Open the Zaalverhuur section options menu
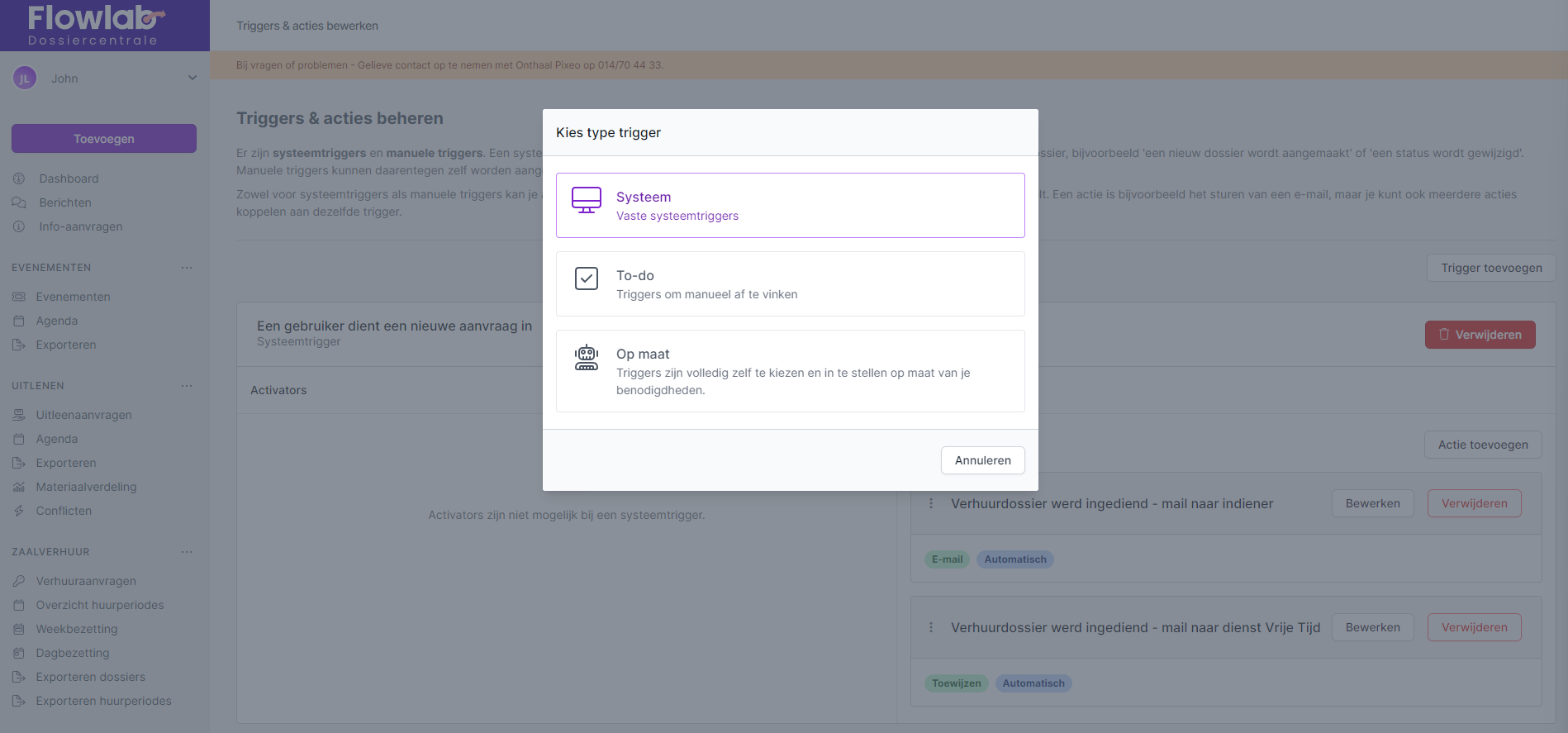The image size is (1568, 733). pyautogui.click(x=187, y=552)
